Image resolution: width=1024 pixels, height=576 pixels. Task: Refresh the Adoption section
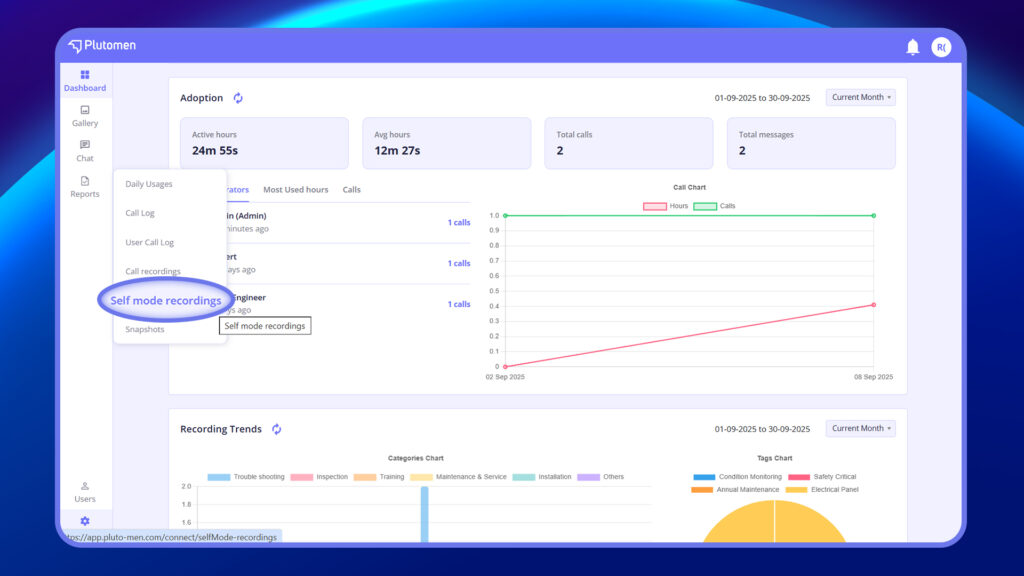(x=238, y=98)
